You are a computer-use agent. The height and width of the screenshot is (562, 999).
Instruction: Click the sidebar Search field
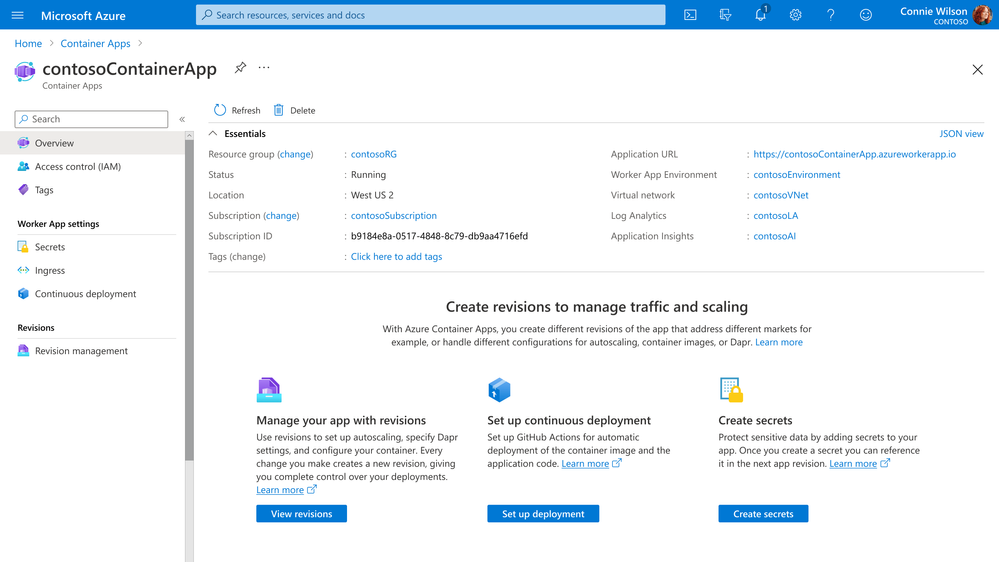pyautogui.click(x=91, y=119)
